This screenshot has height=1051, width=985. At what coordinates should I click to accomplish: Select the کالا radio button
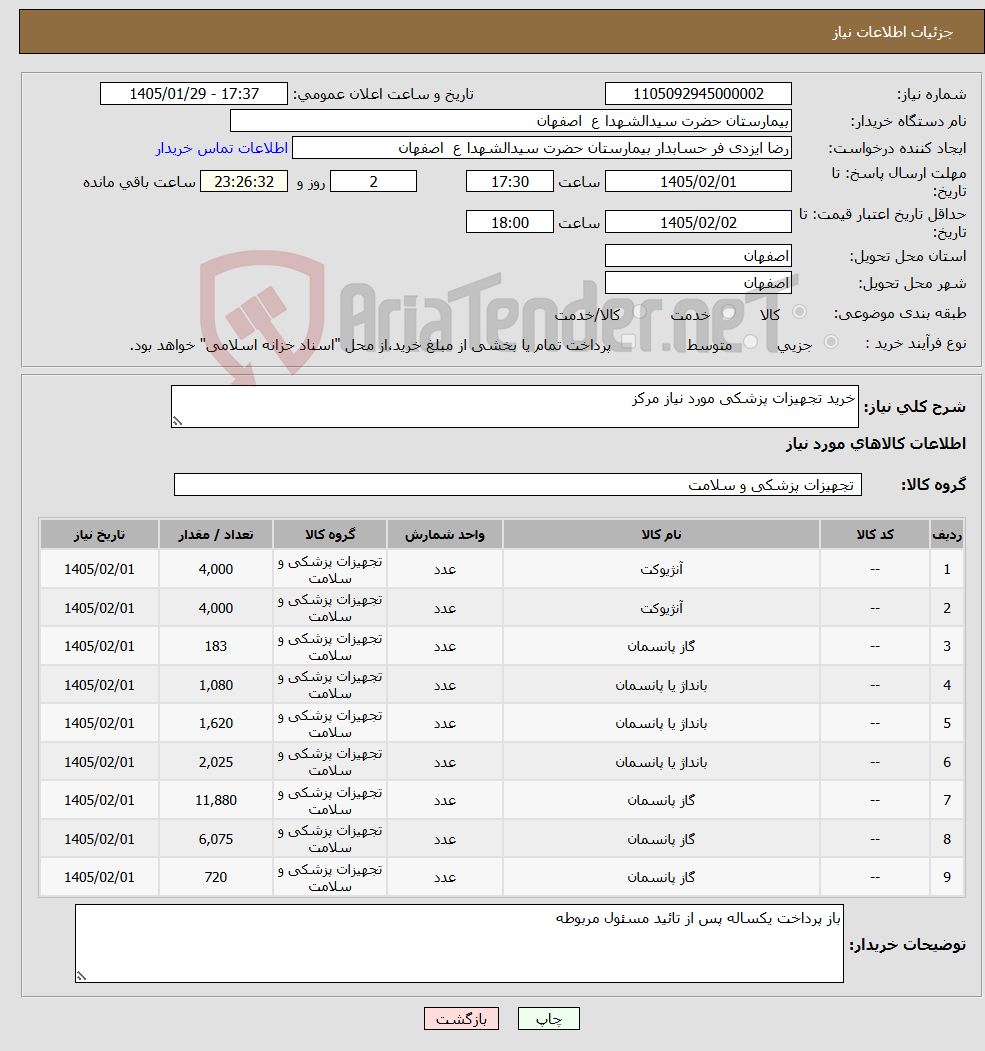(799, 312)
